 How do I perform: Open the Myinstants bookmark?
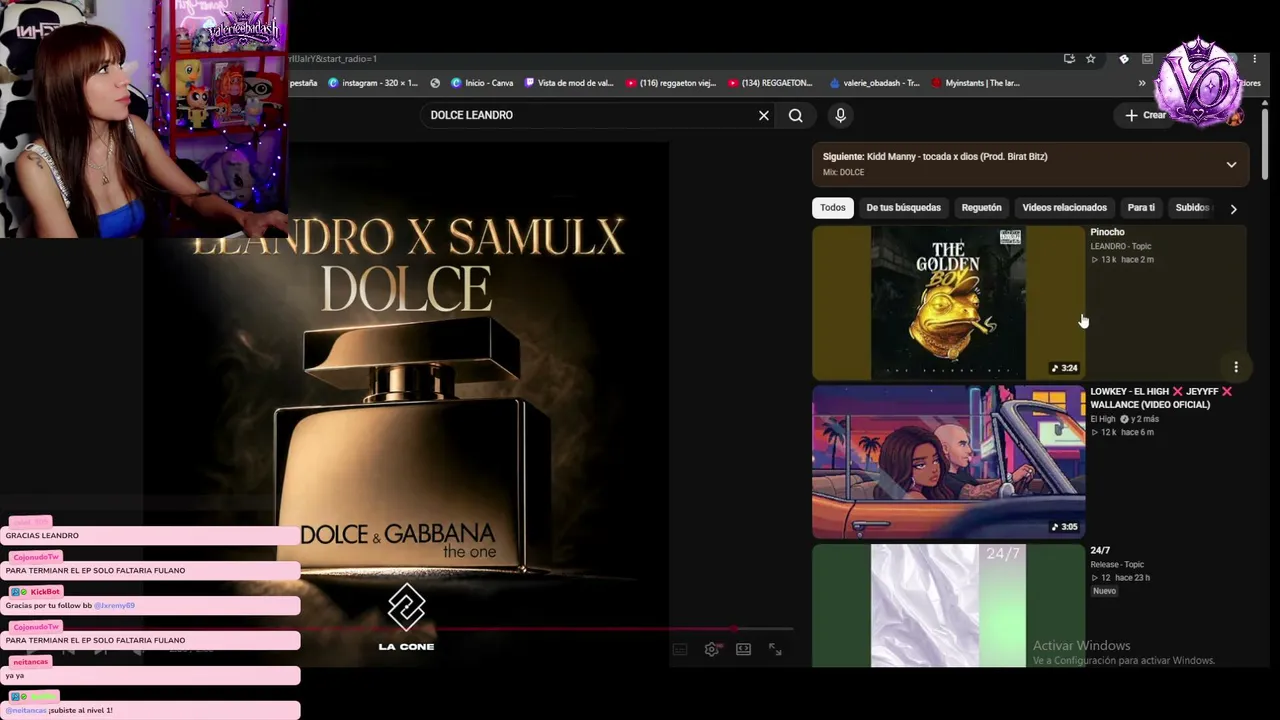click(975, 83)
